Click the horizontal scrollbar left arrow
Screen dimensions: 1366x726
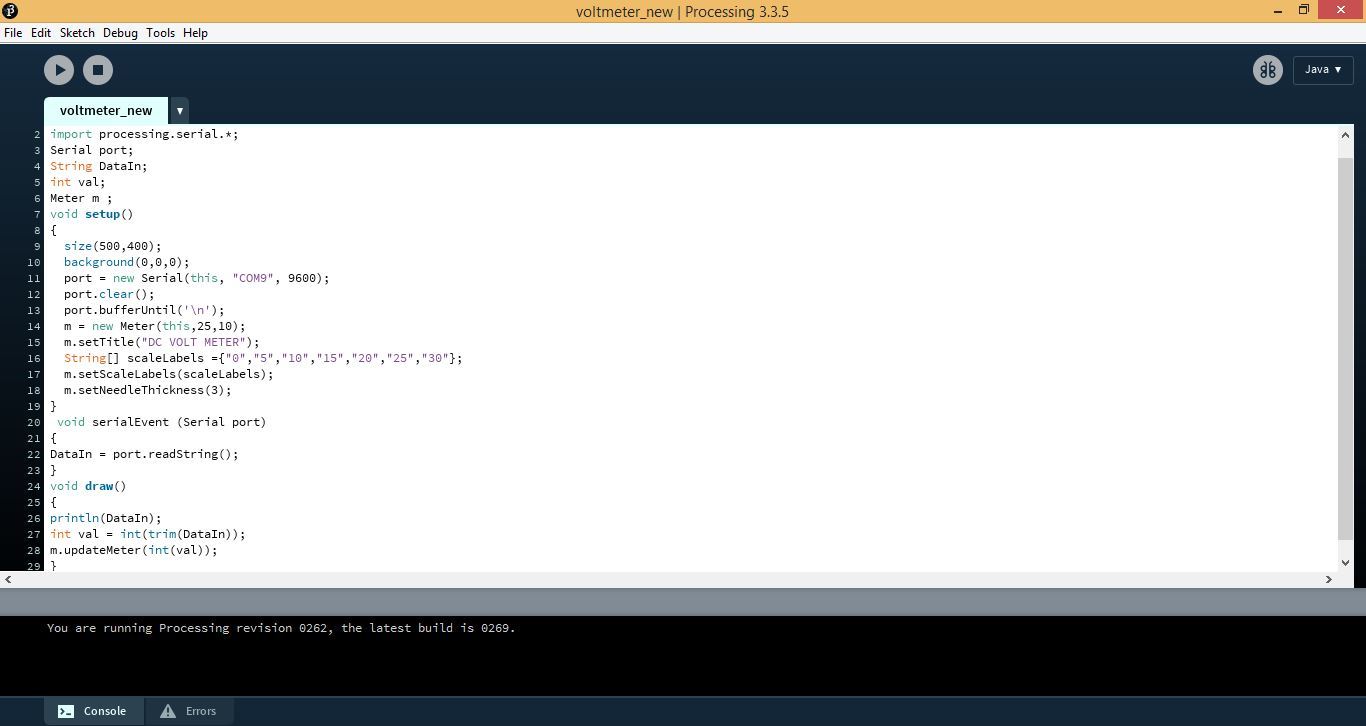coord(8,579)
